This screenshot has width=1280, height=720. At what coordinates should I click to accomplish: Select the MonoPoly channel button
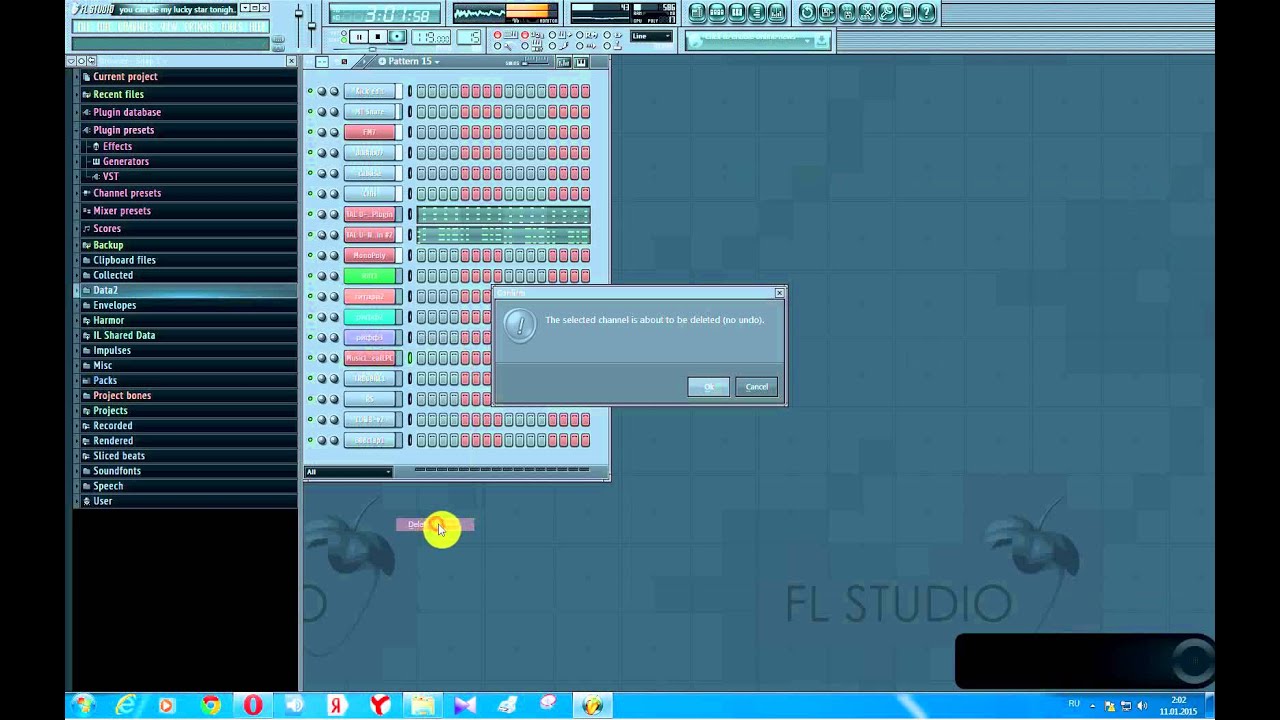point(369,255)
